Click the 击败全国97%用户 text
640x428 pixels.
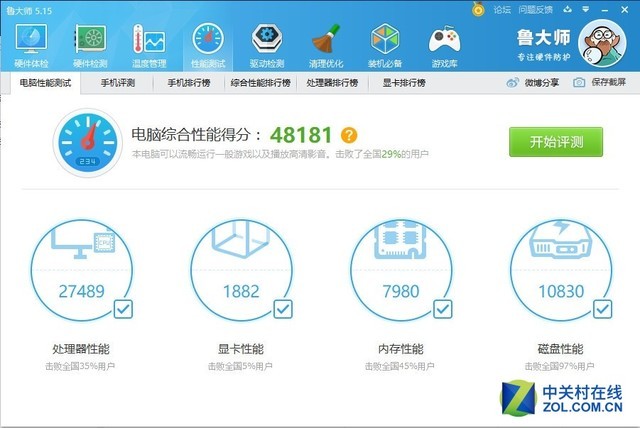click(x=560, y=366)
